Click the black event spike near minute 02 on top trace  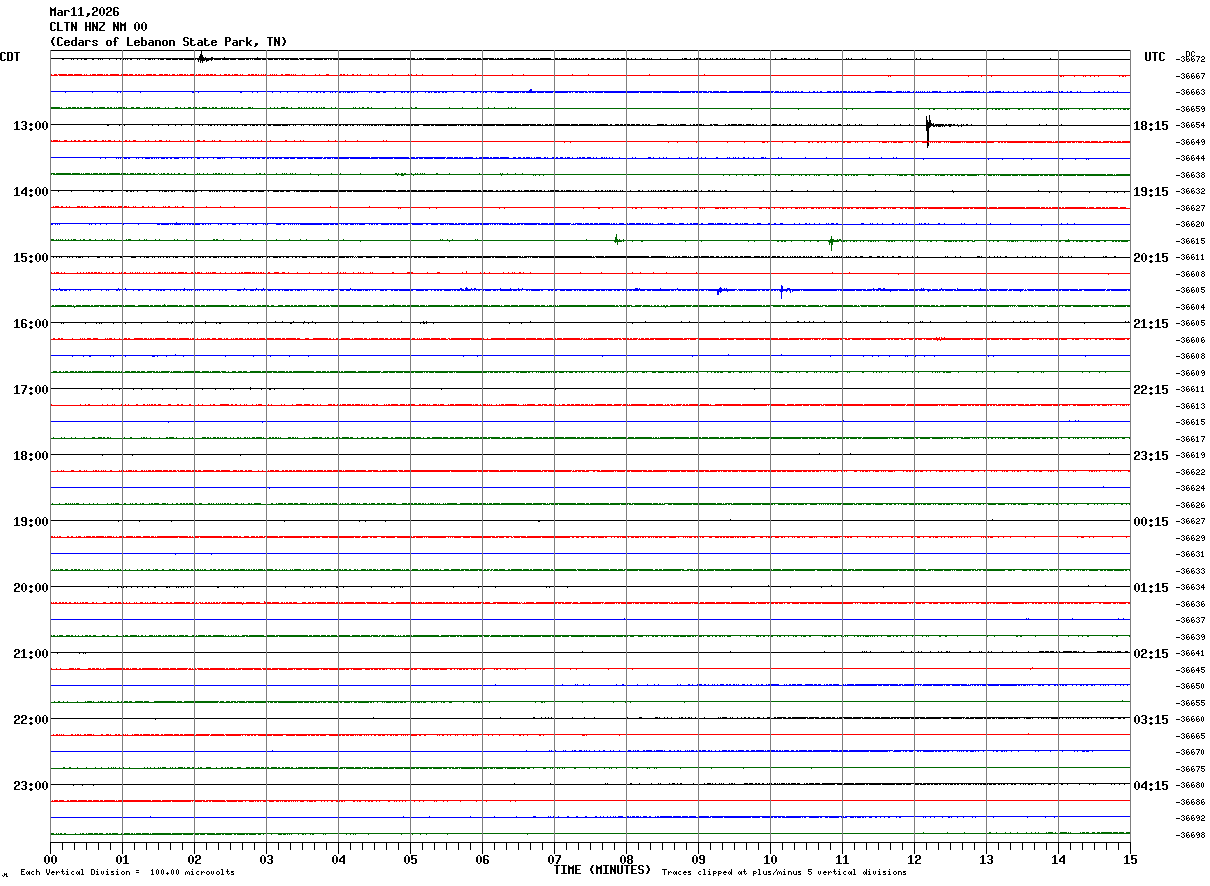pyautogui.click(x=201, y=58)
